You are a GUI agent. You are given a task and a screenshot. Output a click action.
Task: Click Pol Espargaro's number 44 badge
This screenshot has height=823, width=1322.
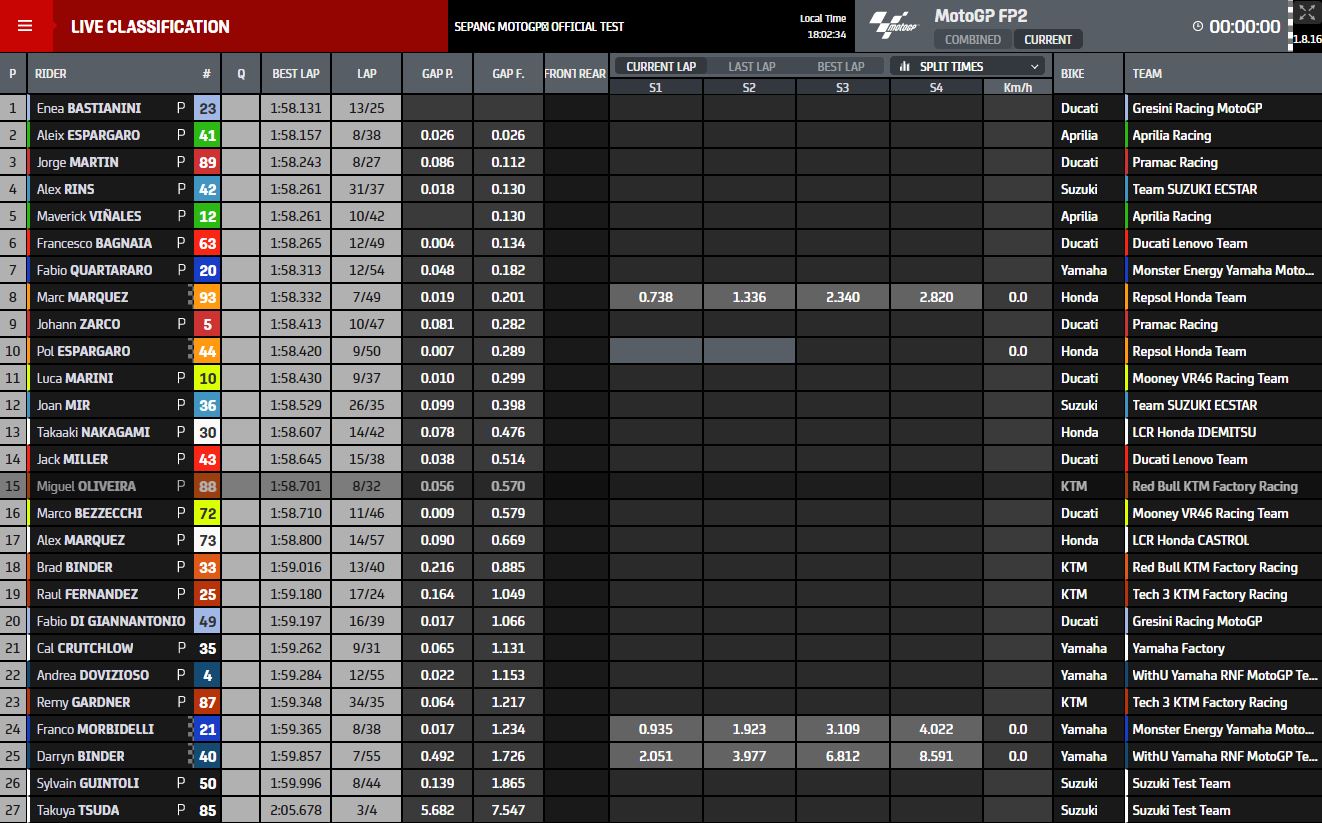(207, 351)
